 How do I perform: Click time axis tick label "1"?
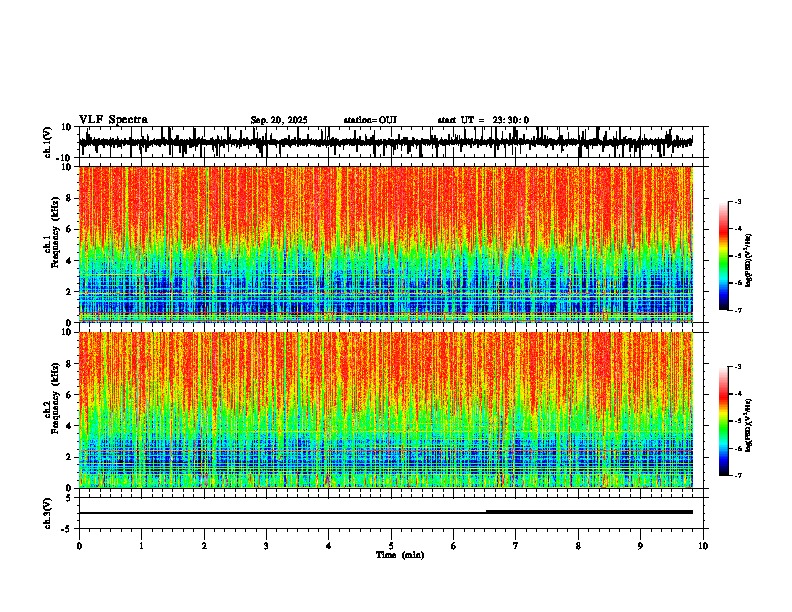(141, 546)
